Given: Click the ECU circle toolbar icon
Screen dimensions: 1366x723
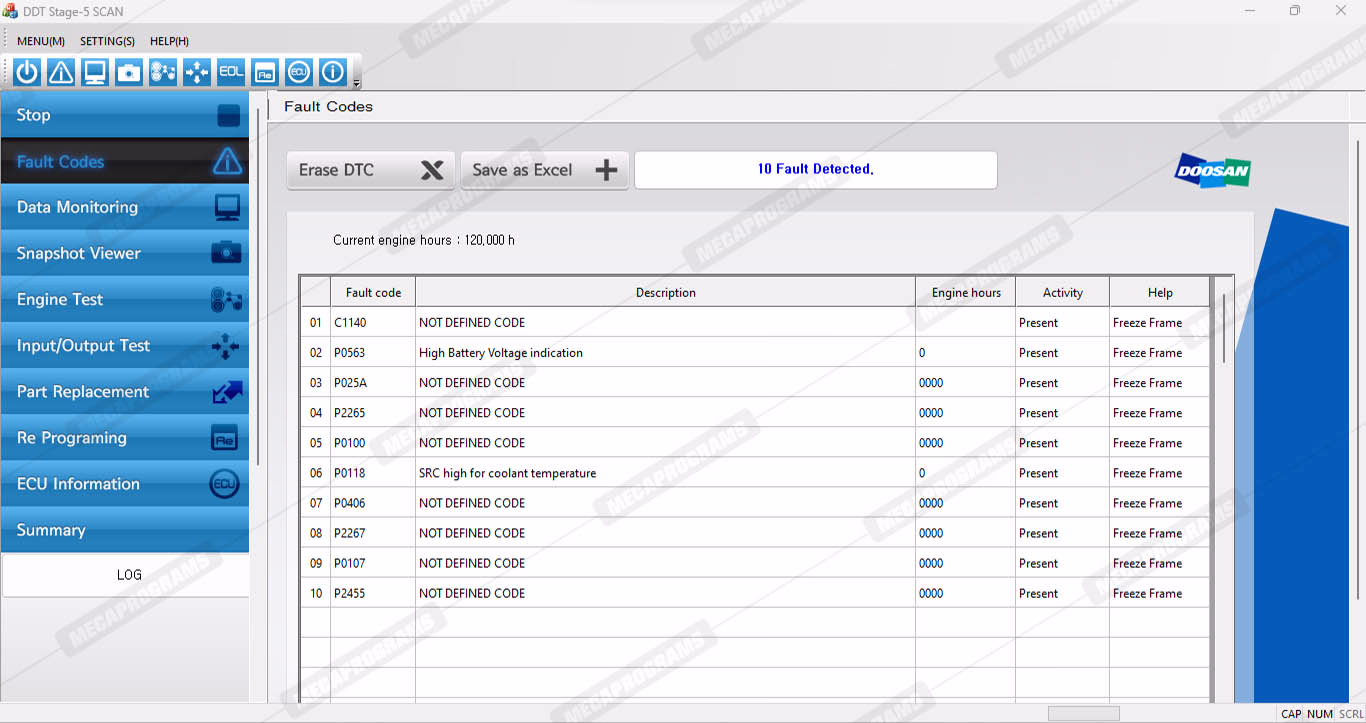Looking at the screenshot, I should (x=299, y=72).
